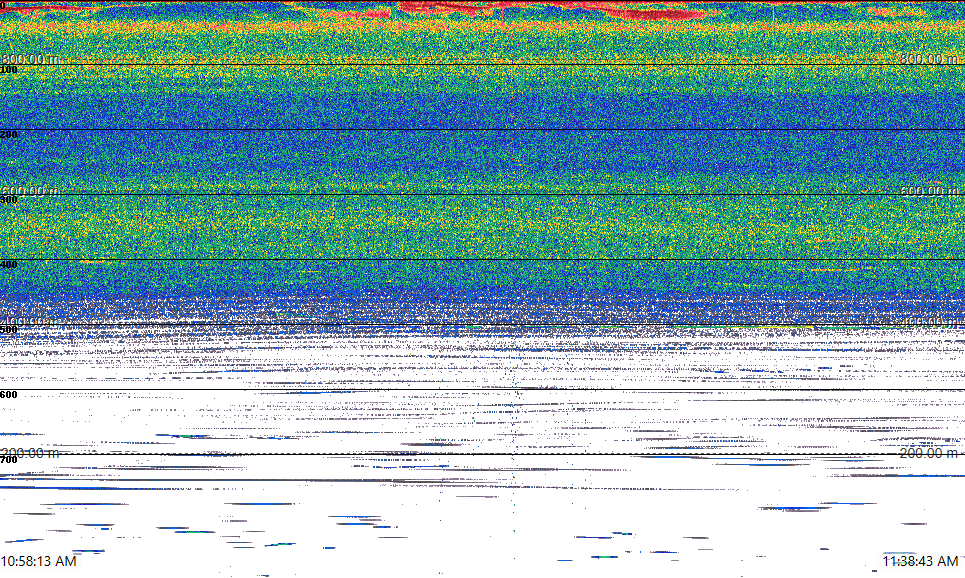Select the 200 depth grid label
Screen dimensions: 965x578
[9, 135]
